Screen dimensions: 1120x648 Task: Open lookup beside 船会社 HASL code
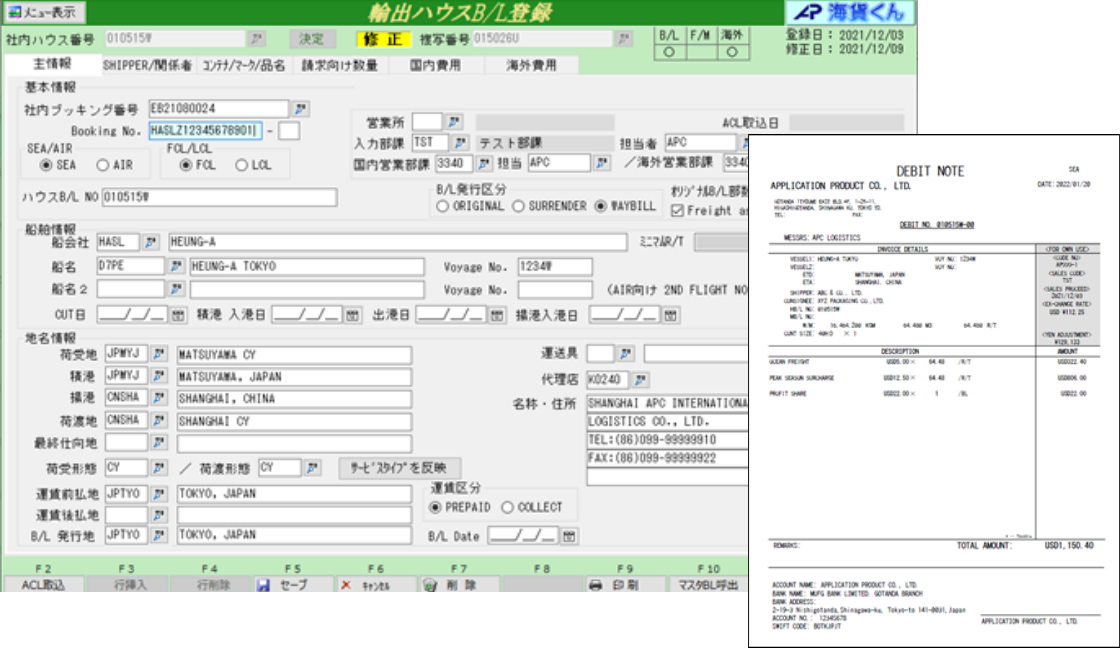pos(150,242)
